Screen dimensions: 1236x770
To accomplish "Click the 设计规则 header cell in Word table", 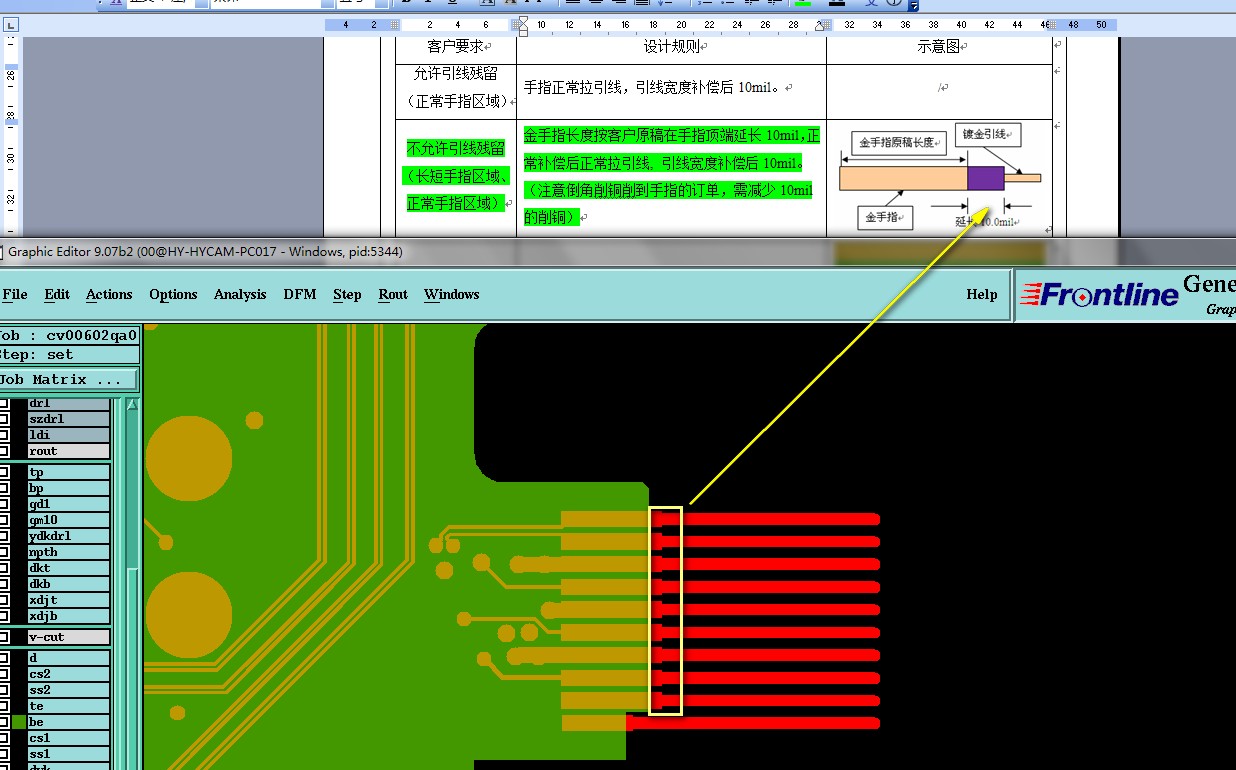I will 671,47.
